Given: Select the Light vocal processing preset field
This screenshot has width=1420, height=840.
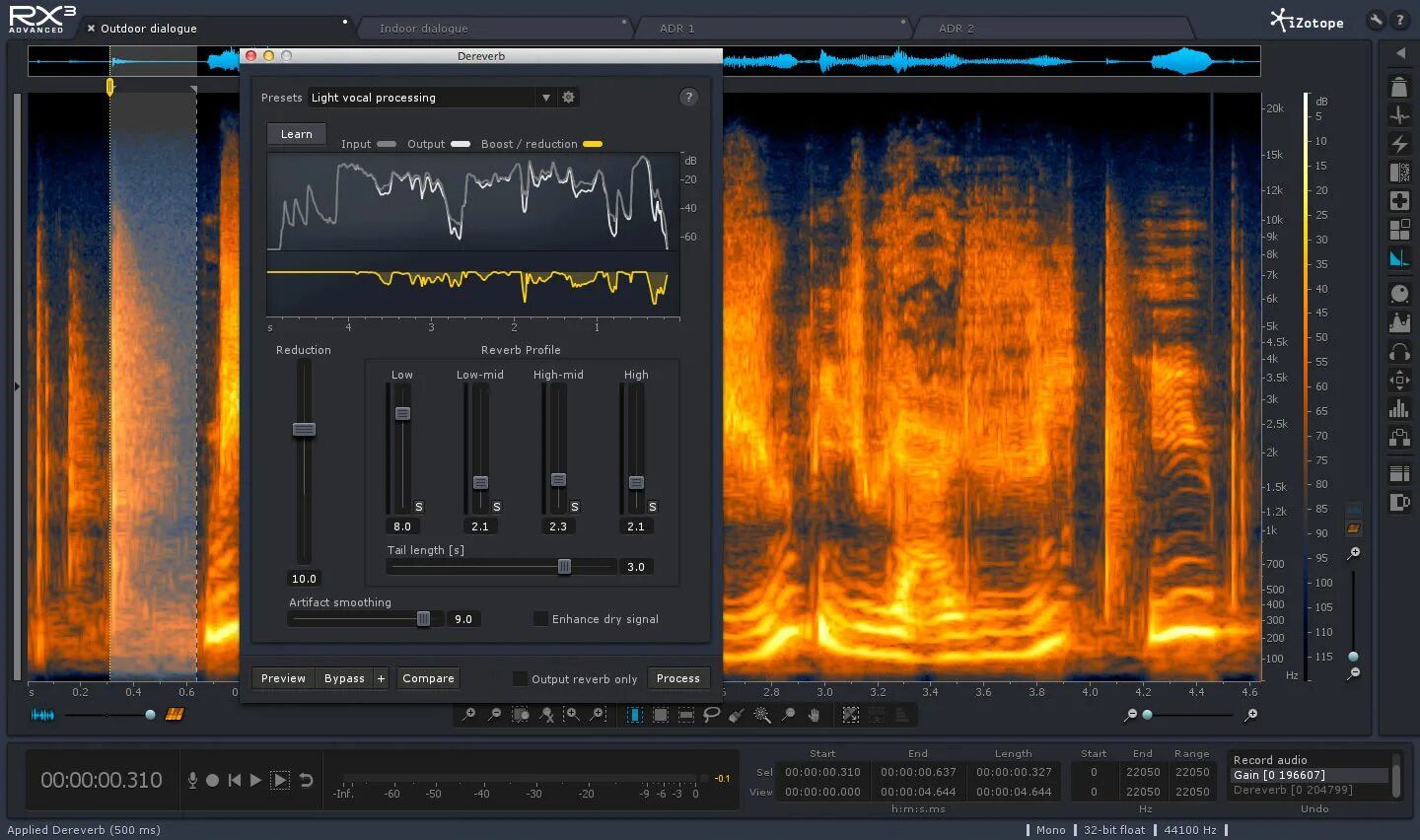Looking at the screenshot, I should [421, 98].
